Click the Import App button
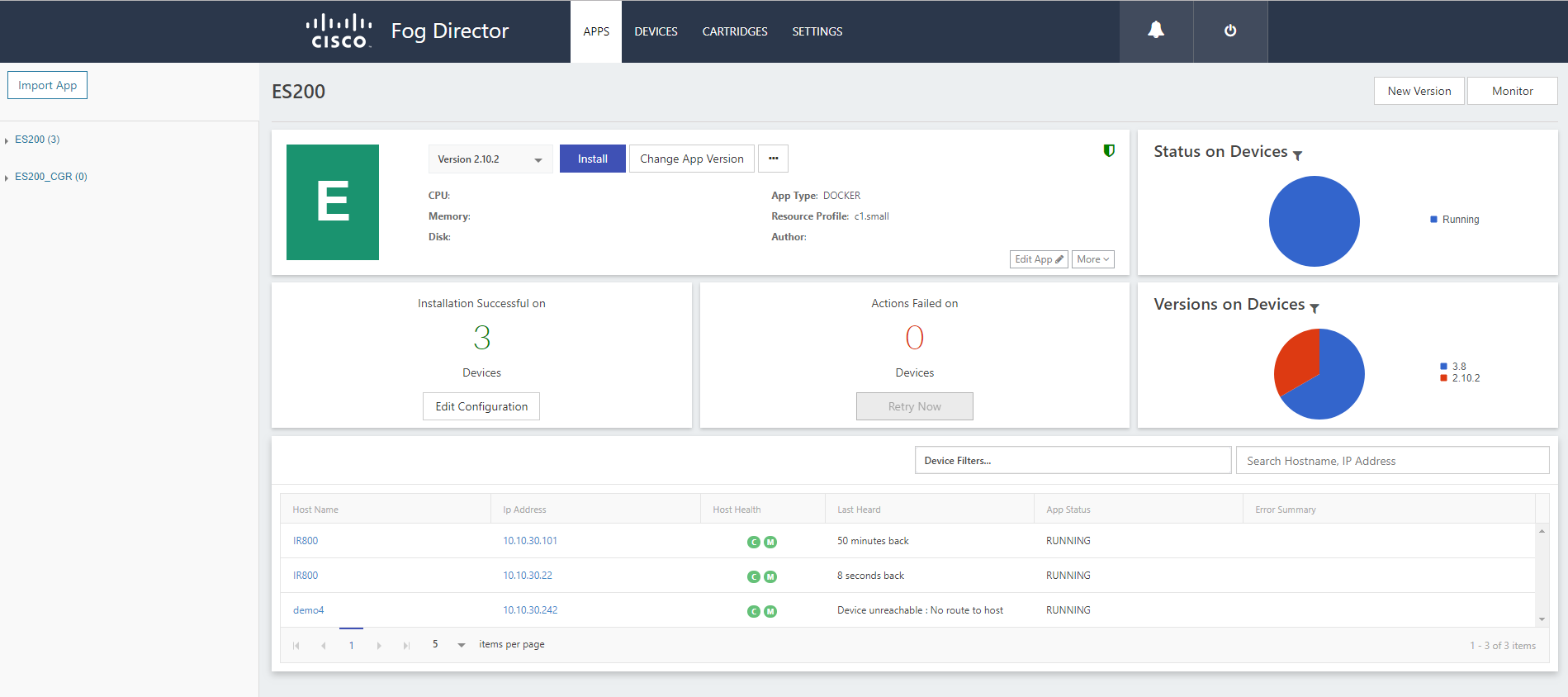 tap(47, 85)
